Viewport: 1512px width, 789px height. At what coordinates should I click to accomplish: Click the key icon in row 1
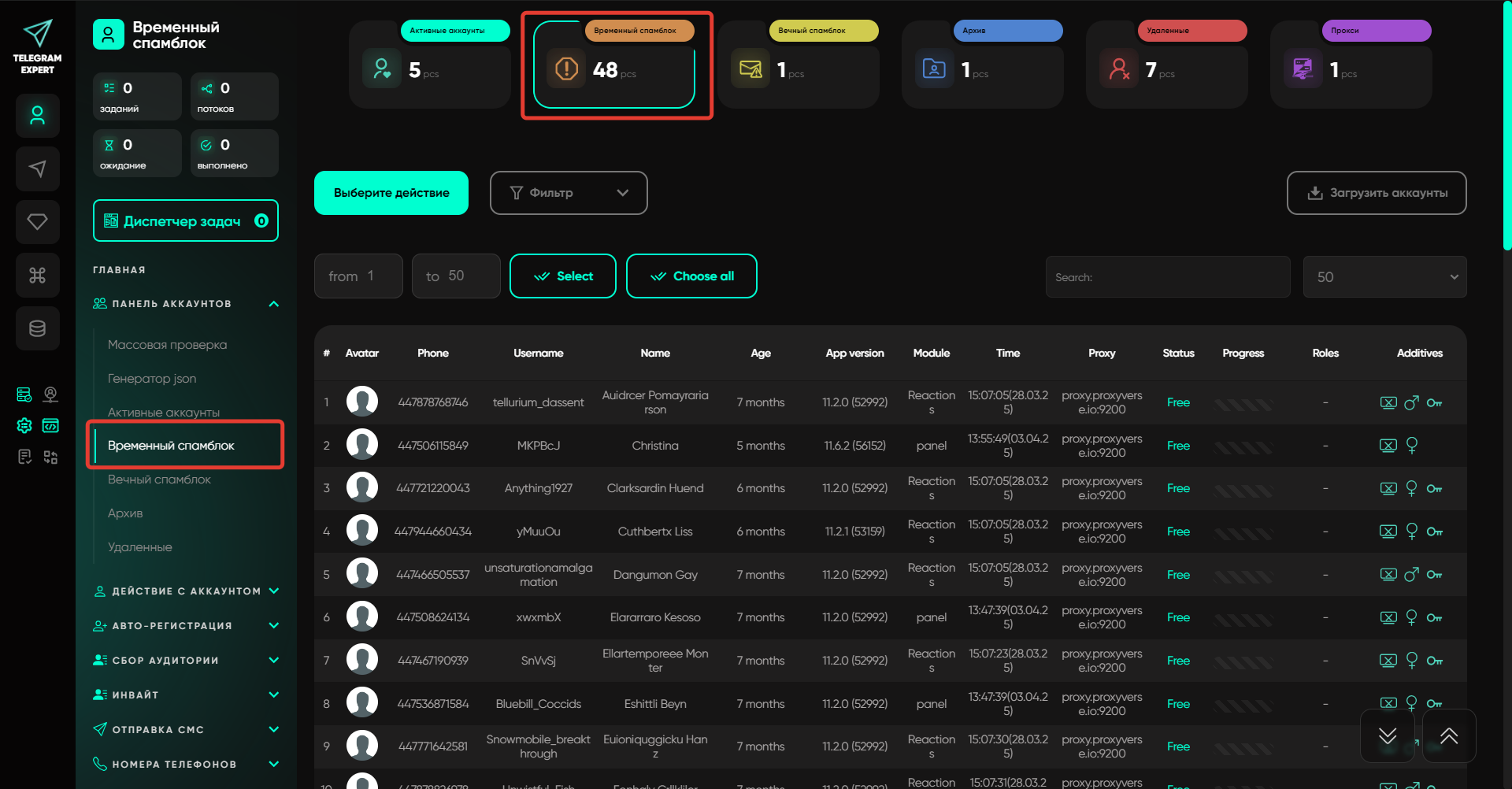pyautogui.click(x=1434, y=403)
